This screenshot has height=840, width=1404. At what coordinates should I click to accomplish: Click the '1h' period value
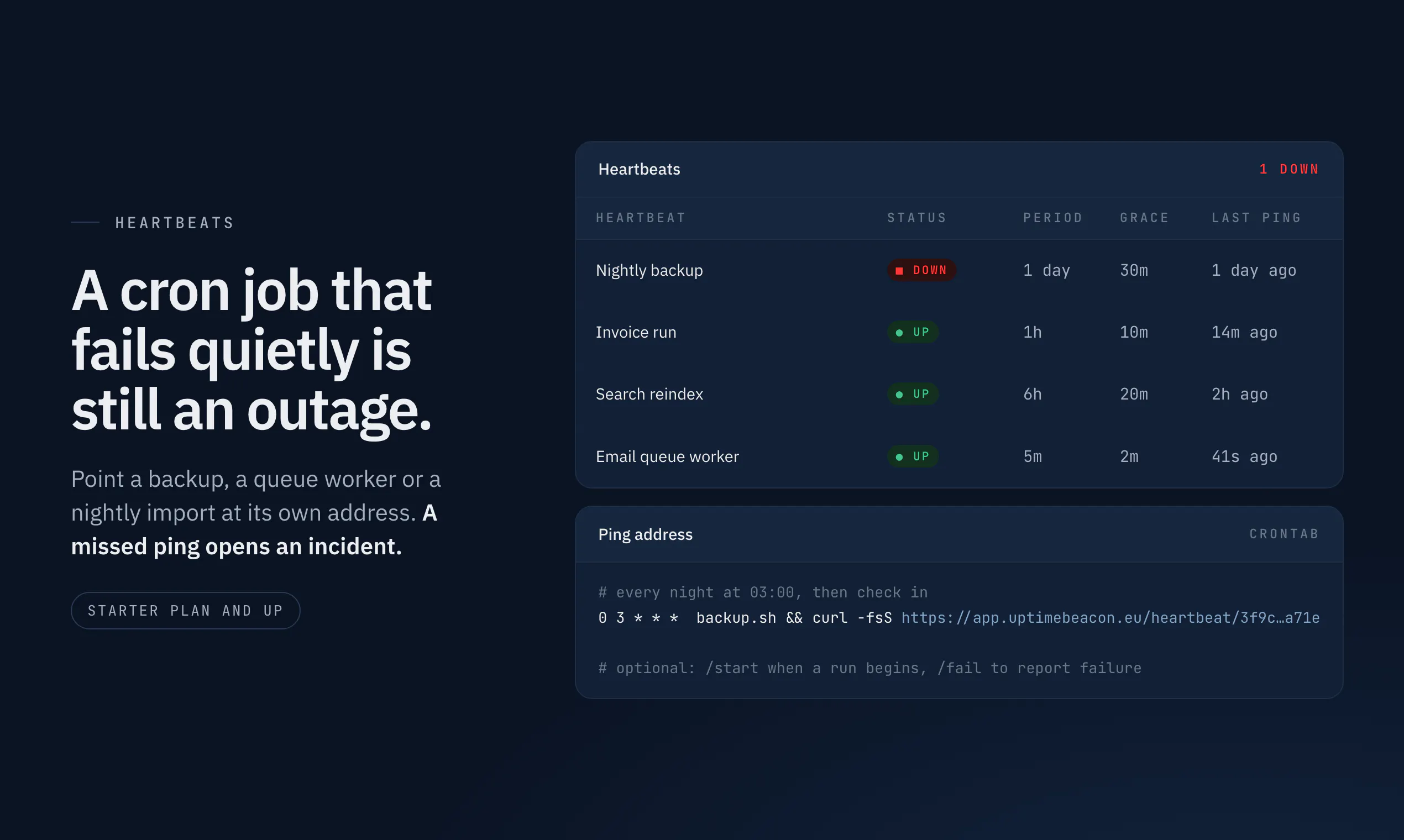(x=1032, y=332)
